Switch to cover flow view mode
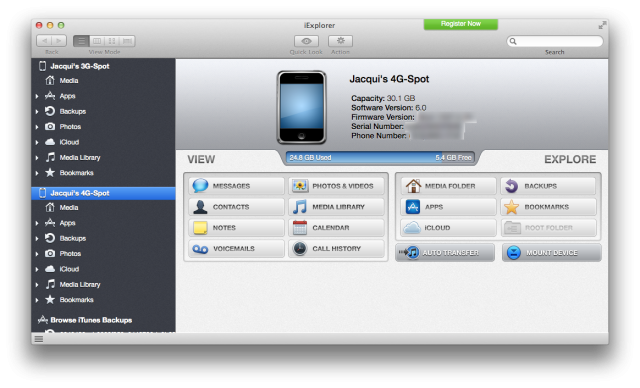The image size is (640, 388). pyautogui.click(x=127, y=41)
